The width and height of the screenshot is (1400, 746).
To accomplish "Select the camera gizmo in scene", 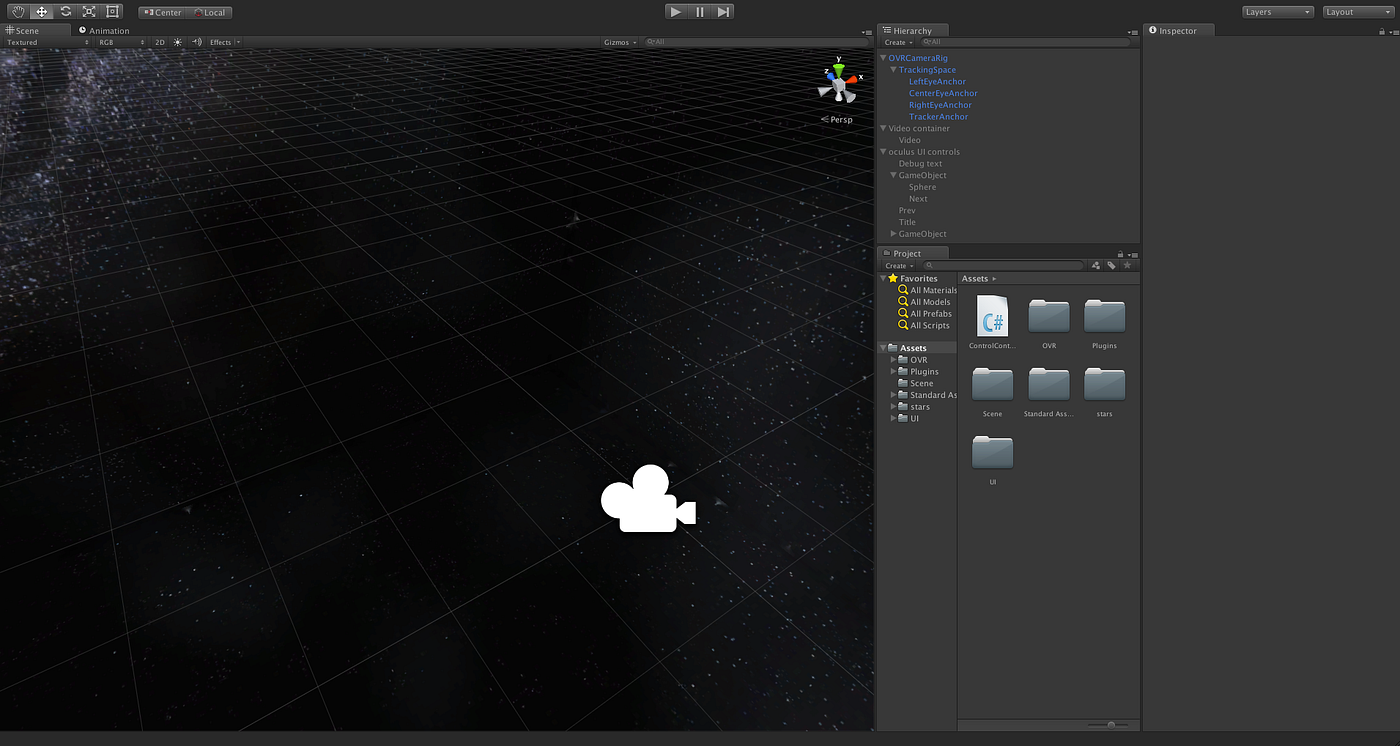I will tap(648, 498).
